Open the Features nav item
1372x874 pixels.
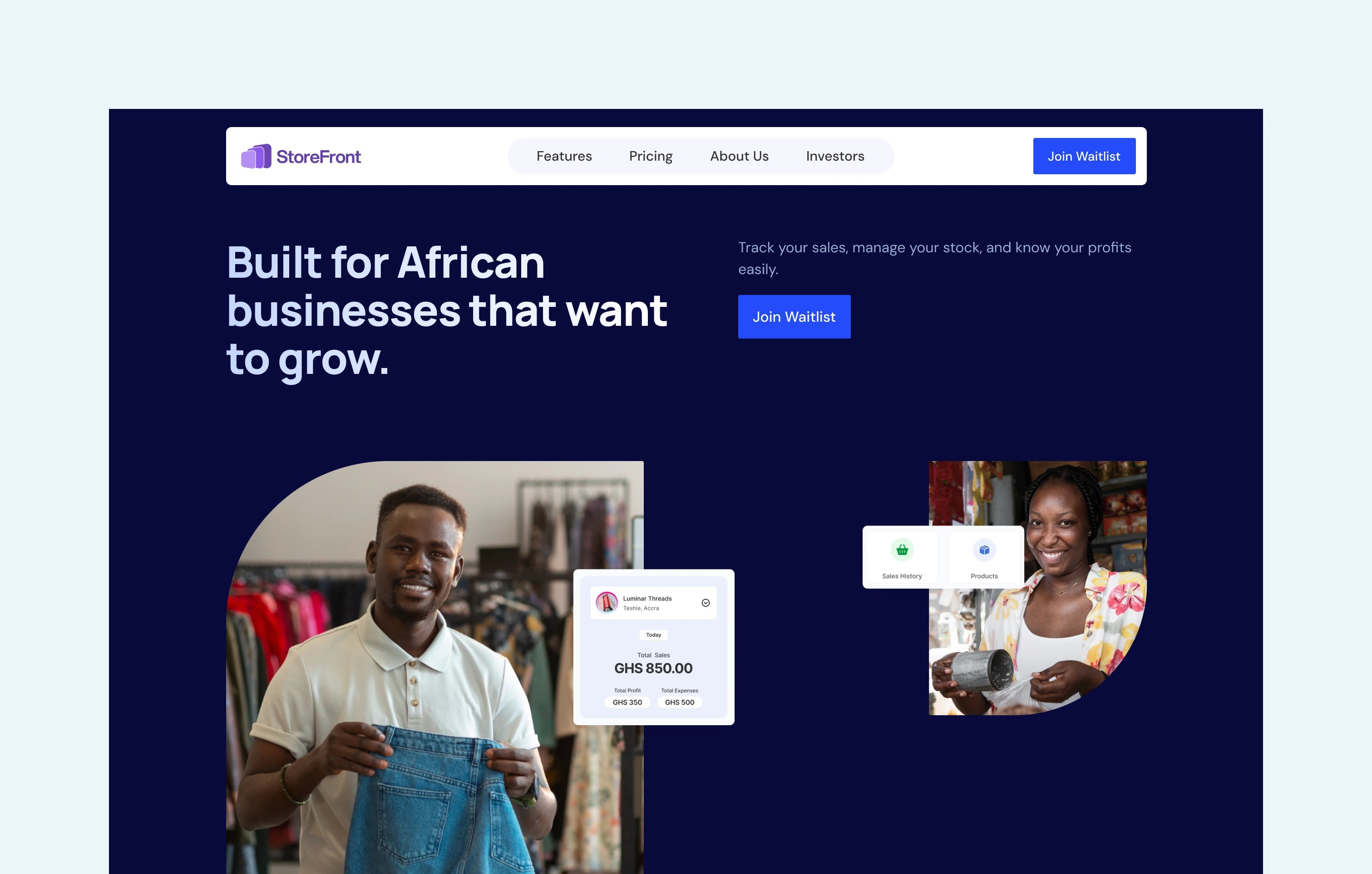click(x=564, y=156)
